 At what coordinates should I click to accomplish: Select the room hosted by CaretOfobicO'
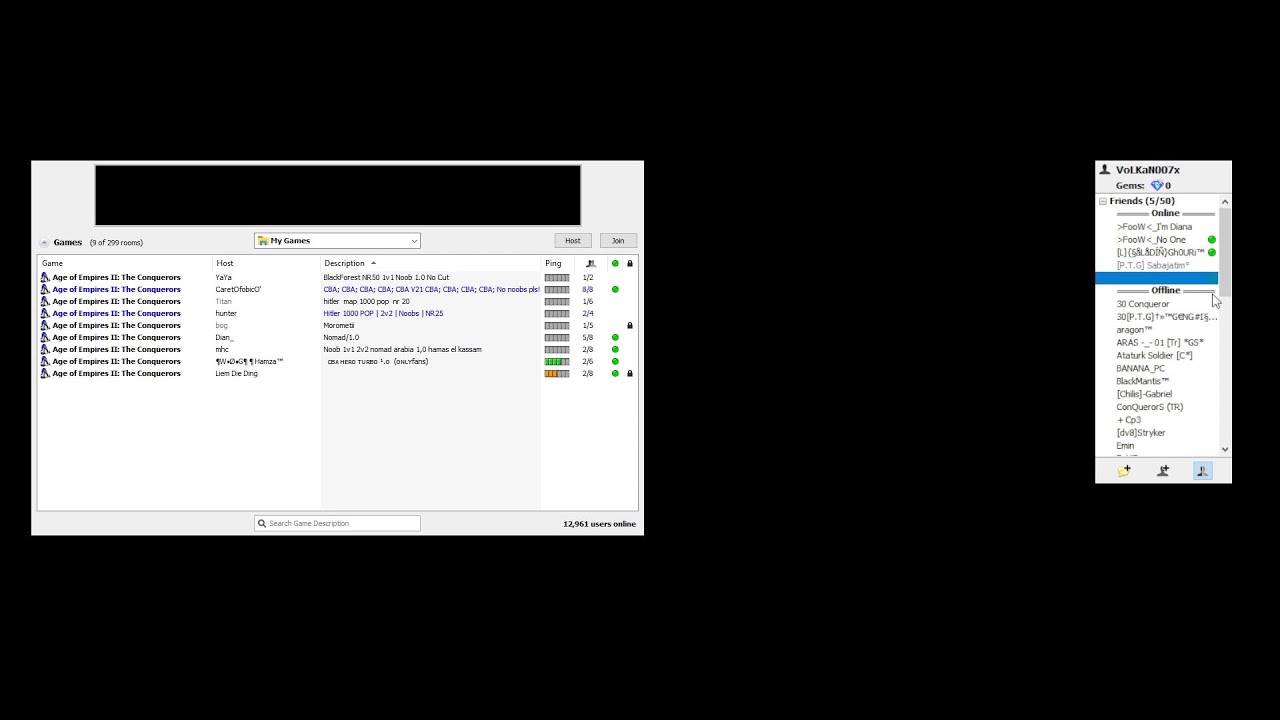point(337,289)
